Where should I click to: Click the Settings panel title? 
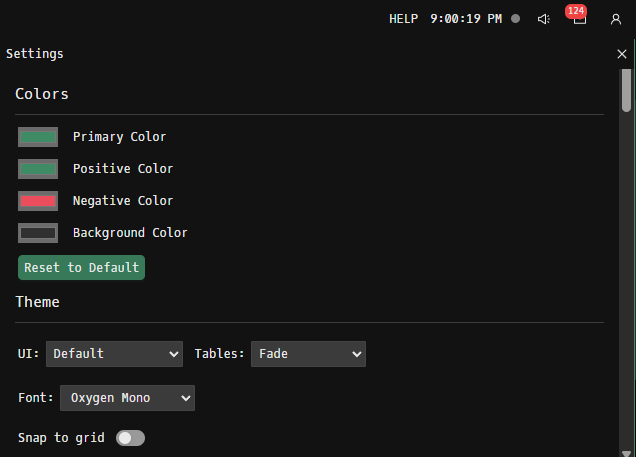(35, 54)
